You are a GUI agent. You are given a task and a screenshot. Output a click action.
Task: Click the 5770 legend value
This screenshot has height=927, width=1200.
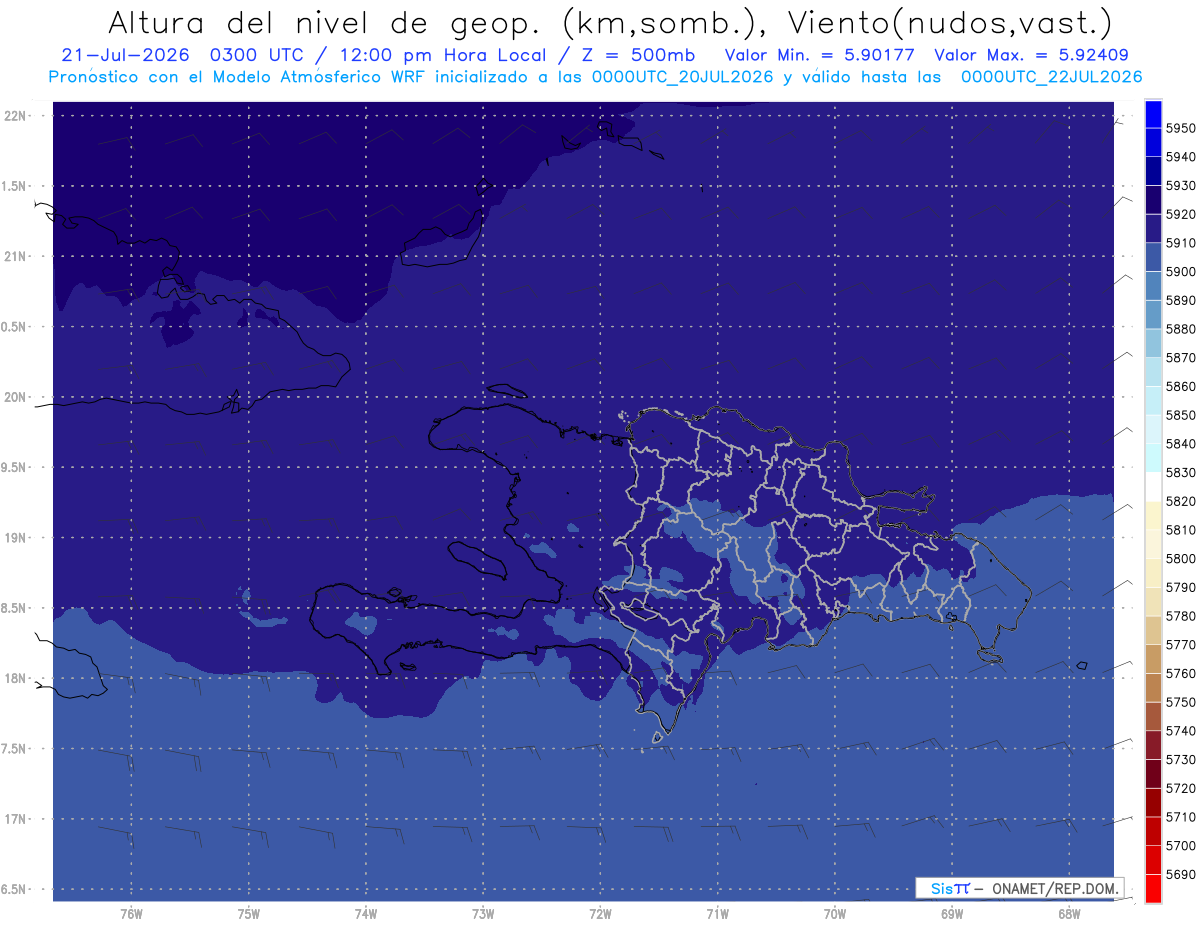click(x=1180, y=645)
